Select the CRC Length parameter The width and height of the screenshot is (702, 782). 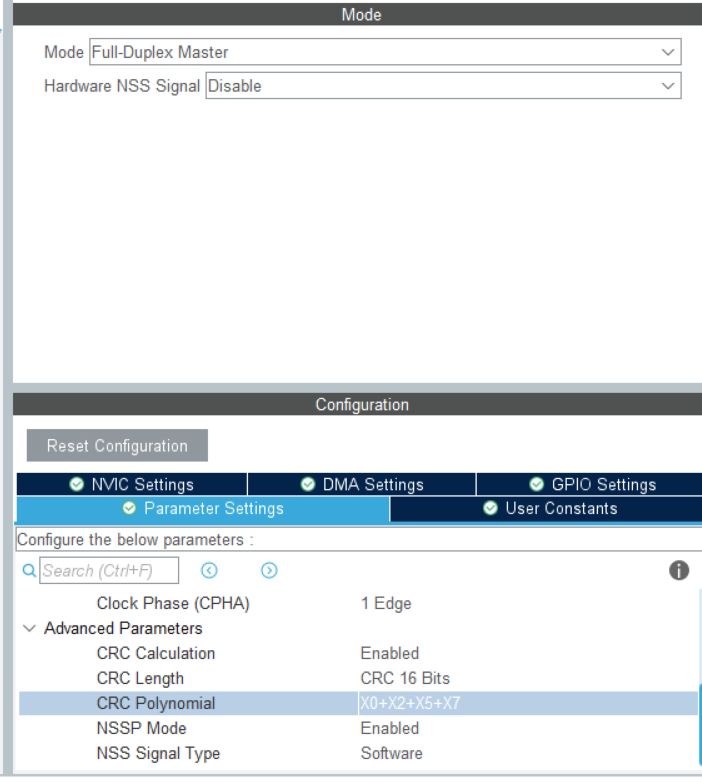pyautogui.click(x=140, y=678)
